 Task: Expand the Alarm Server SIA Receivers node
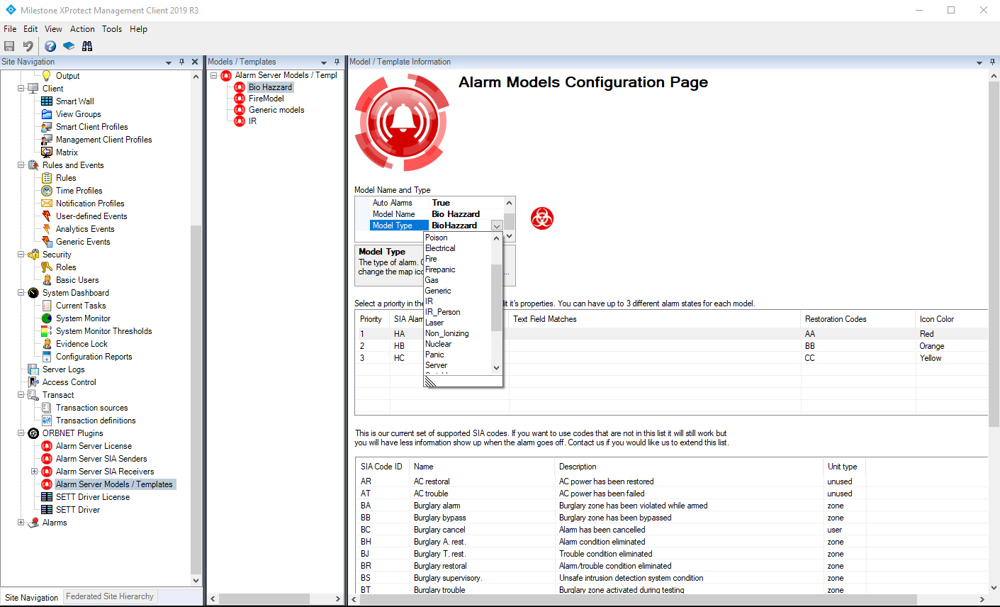[x=34, y=471]
